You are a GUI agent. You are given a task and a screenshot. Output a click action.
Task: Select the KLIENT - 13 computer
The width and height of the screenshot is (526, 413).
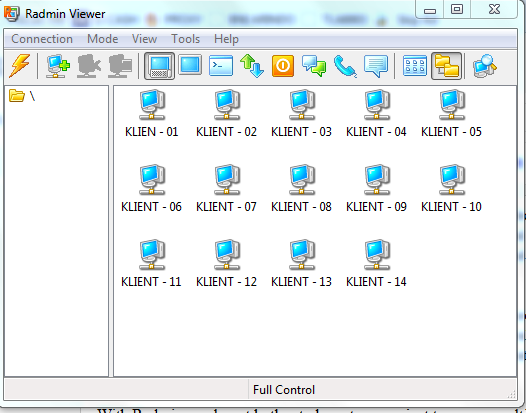pyautogui.click(x=301, y=264)
